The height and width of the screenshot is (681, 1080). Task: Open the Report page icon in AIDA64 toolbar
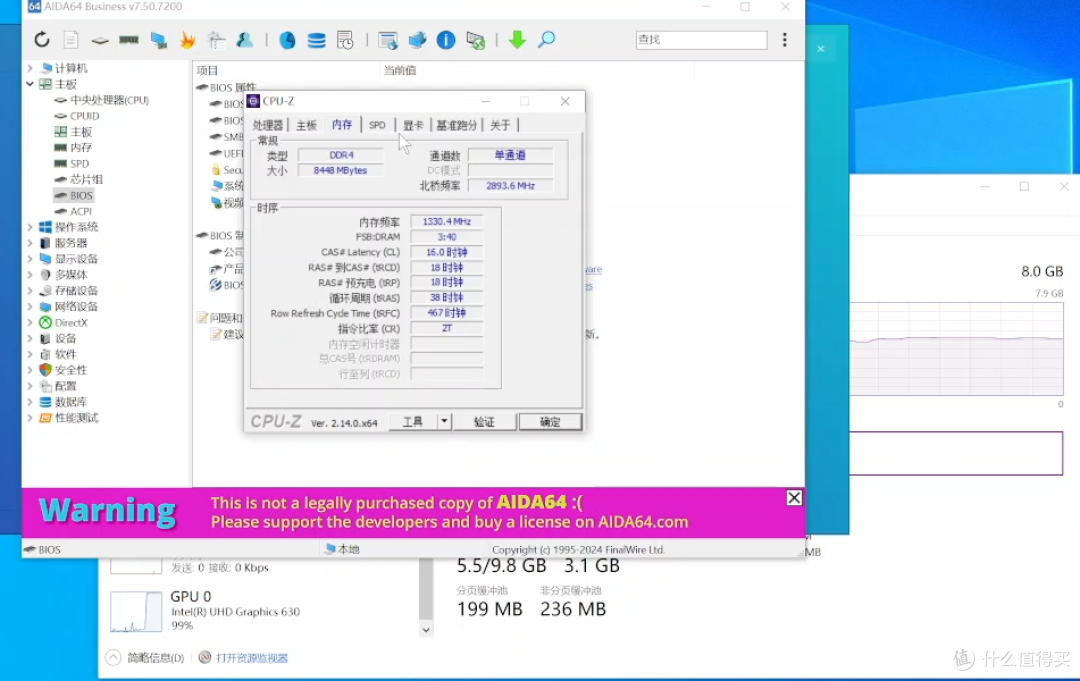coord(71,40)
